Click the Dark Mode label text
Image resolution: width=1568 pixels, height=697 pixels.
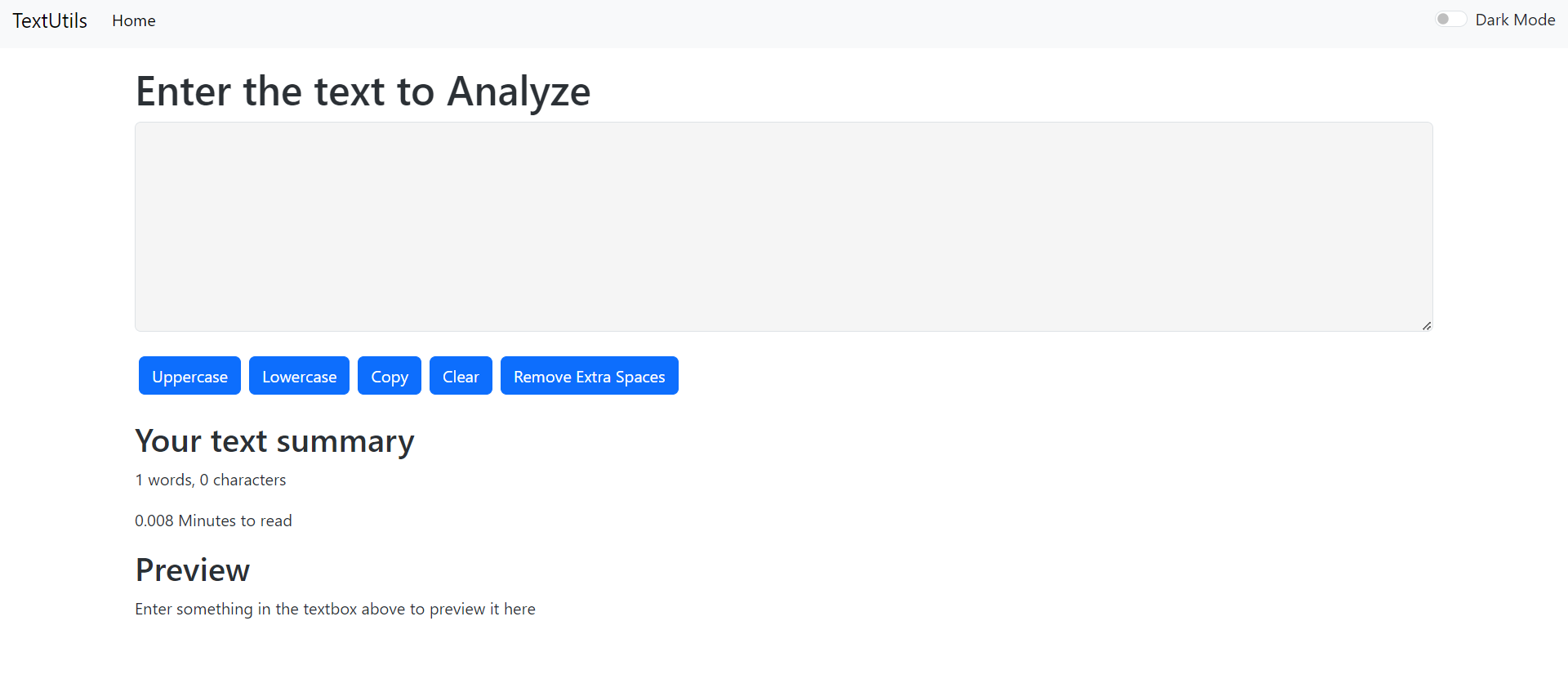point(1515,20)
